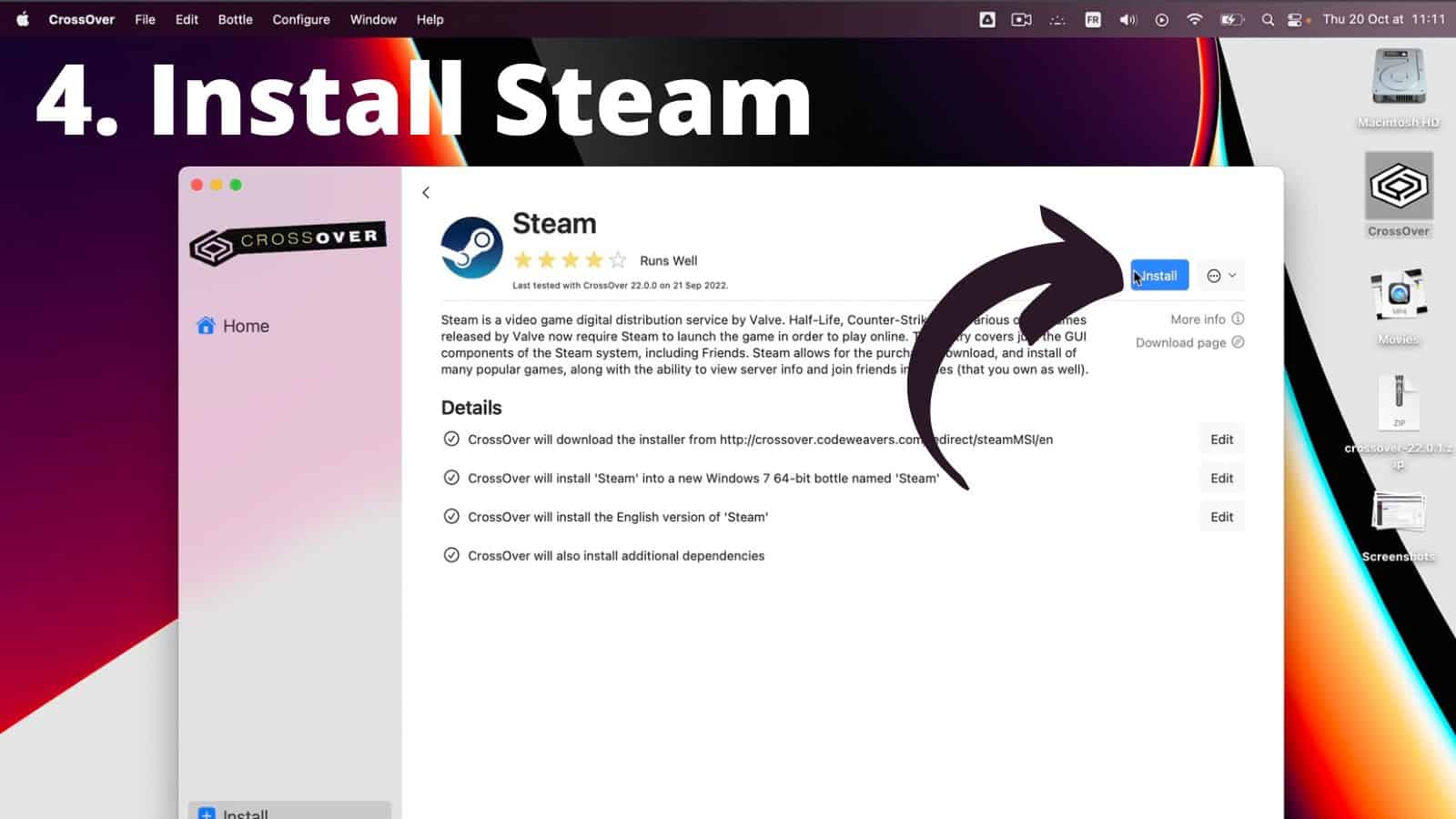Screen dimensions: 1456x819
Task: Open the Wi-Fi status menu
Action: 1195,19
